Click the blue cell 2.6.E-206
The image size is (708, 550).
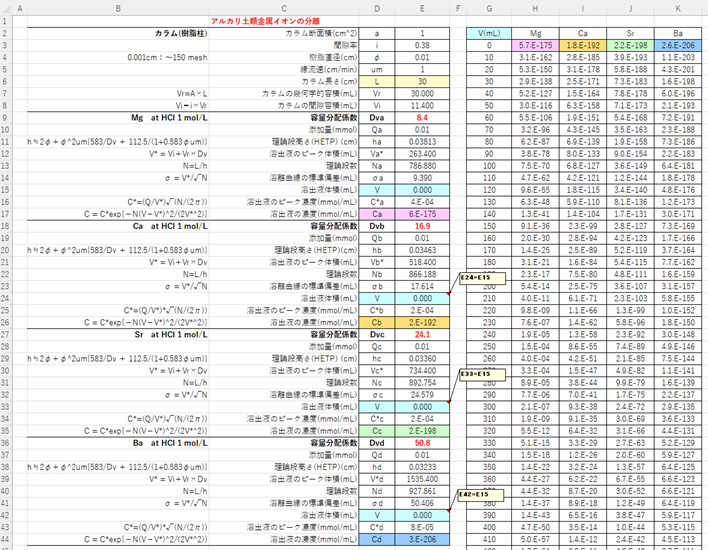click(678, 46)
